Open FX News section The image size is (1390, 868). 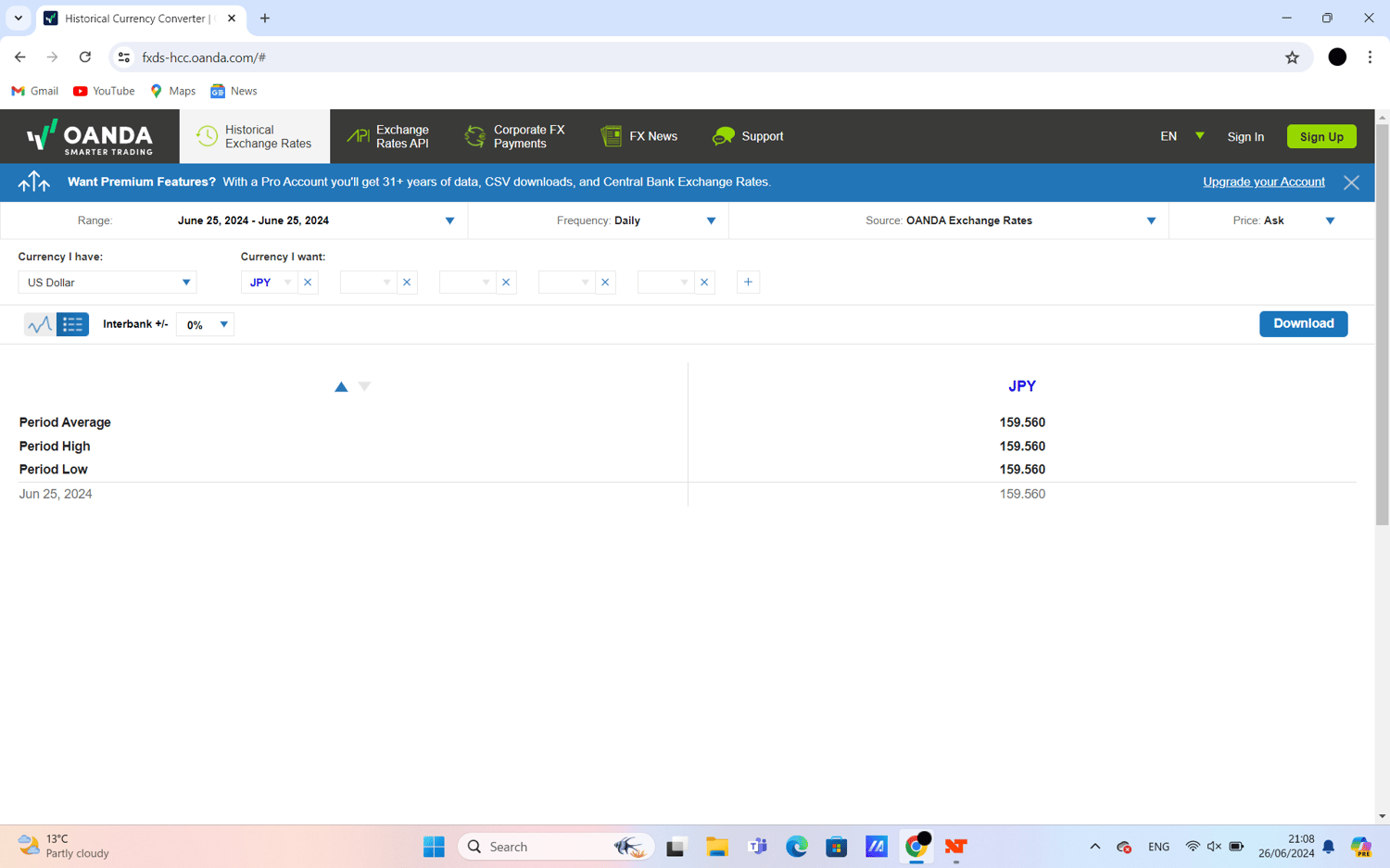[x=639, y=137]
